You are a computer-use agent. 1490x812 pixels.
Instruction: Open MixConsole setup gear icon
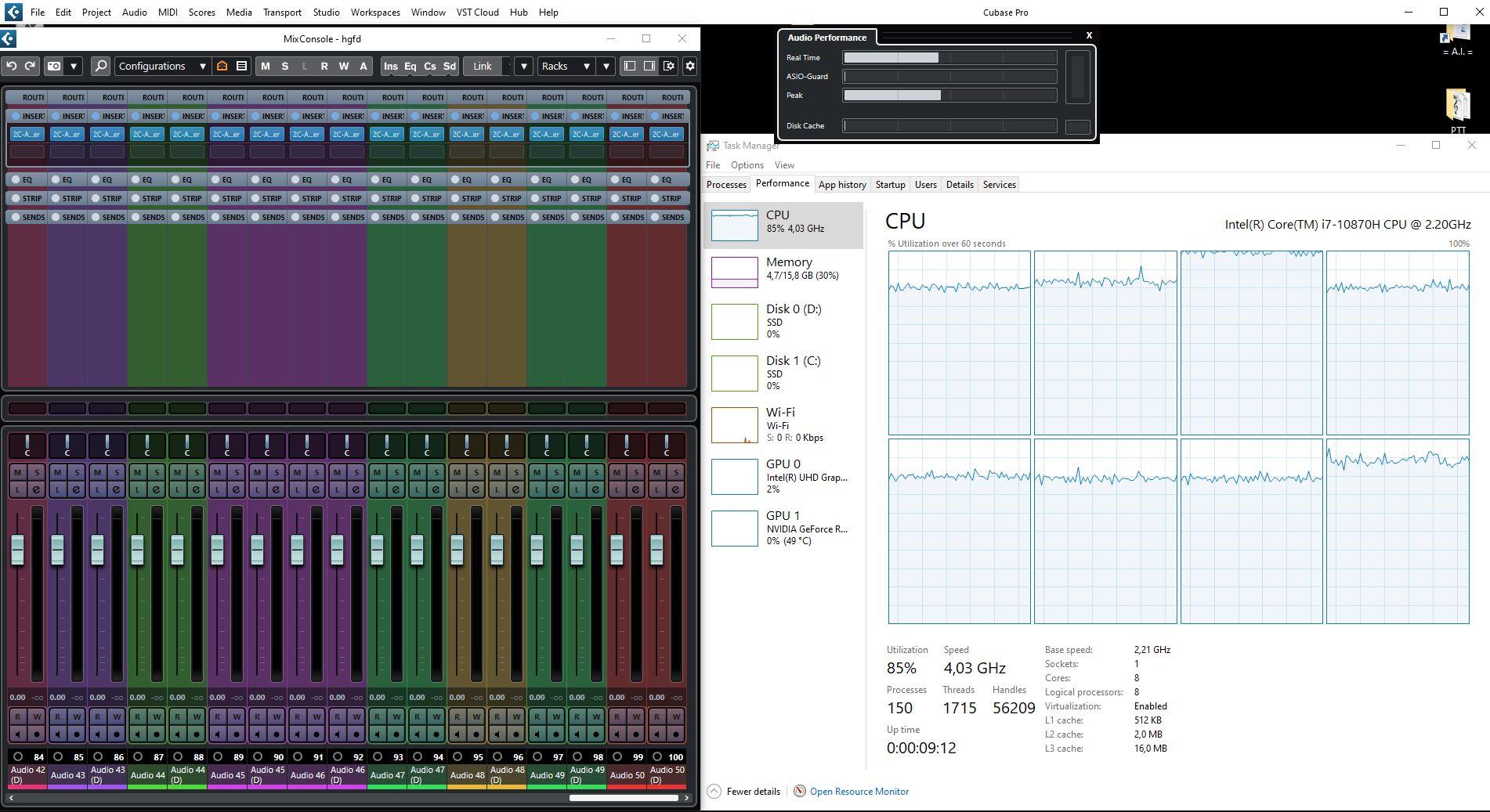click(689, 67)
